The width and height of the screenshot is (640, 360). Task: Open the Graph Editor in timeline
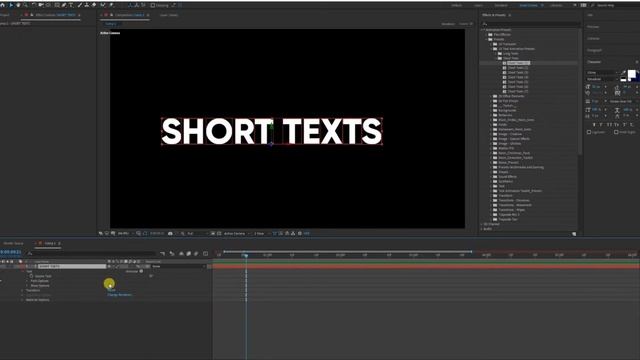(205, 253)
